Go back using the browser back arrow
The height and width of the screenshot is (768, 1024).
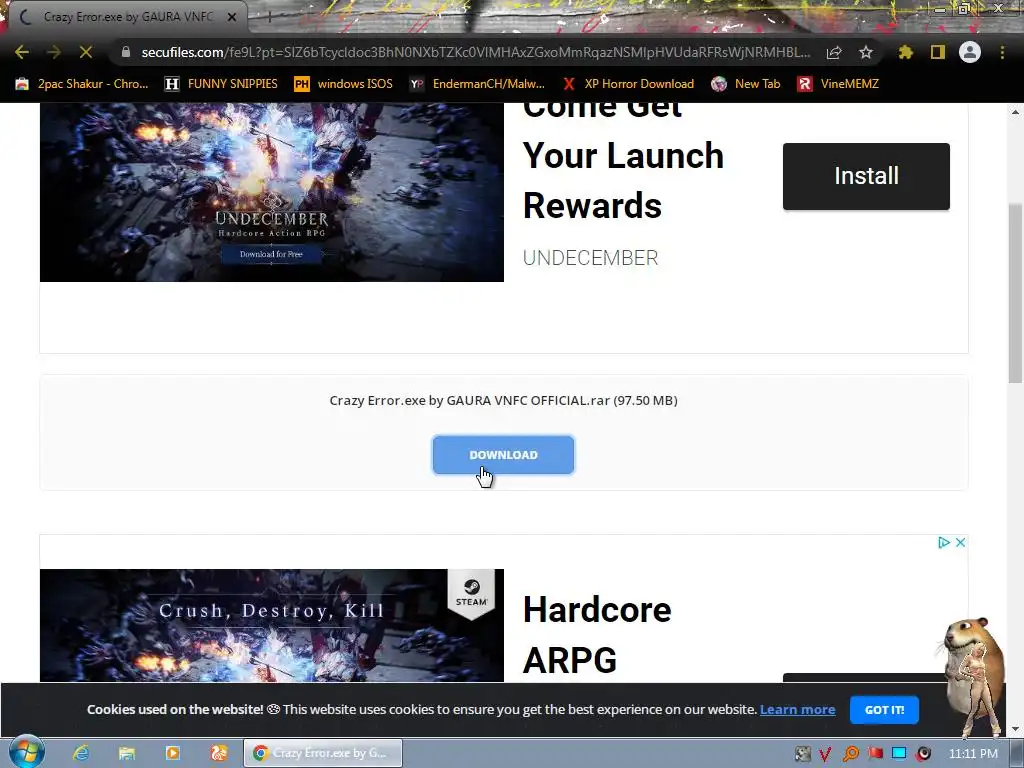click(x=22, y=52)
